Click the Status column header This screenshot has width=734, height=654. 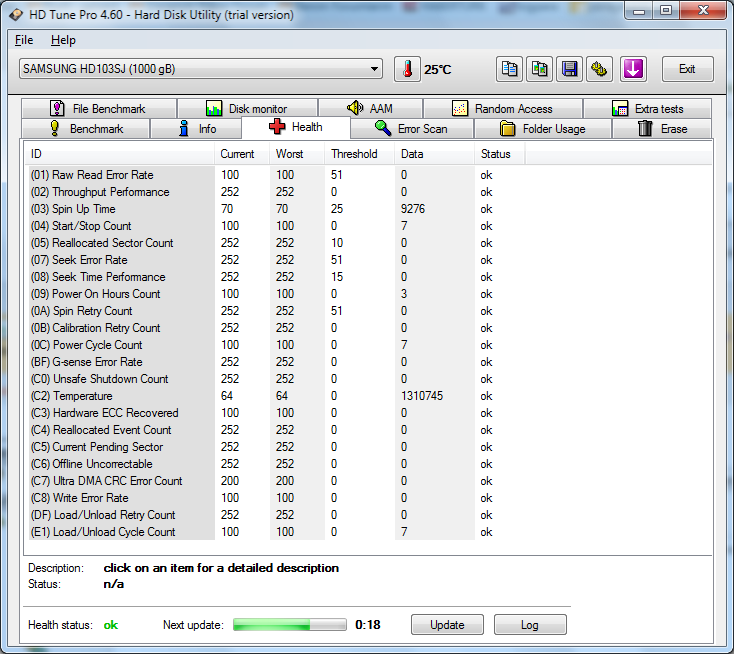pos(499,154)
